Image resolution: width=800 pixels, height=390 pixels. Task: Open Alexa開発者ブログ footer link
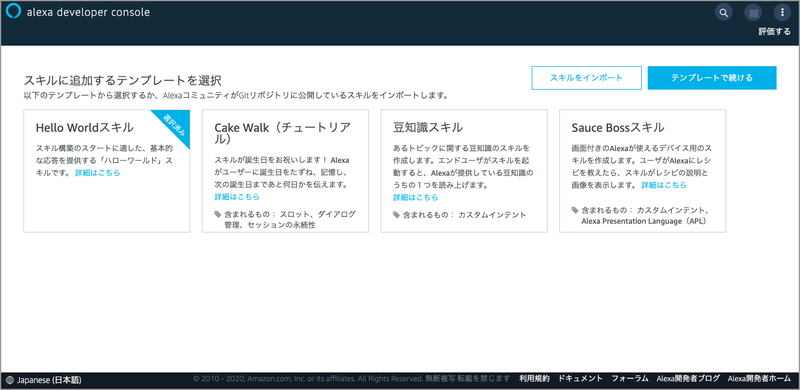pyautogui.click(x=688, y=379)
